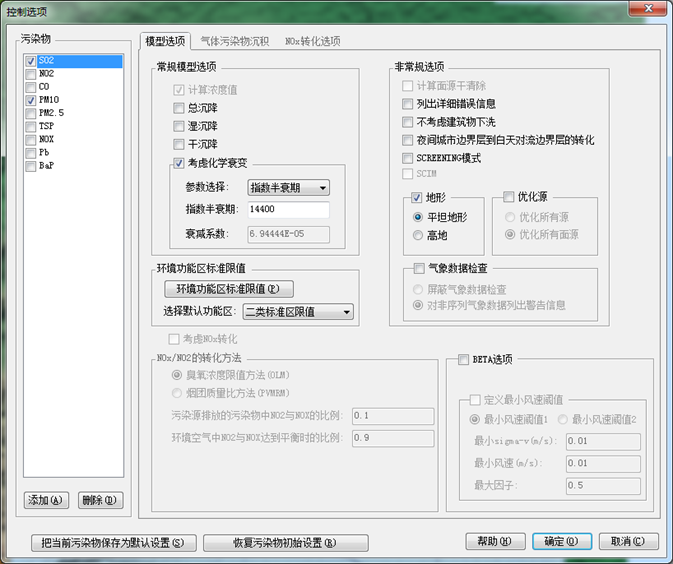Check the NO2 pollutant checkbox

pos(30,74)
